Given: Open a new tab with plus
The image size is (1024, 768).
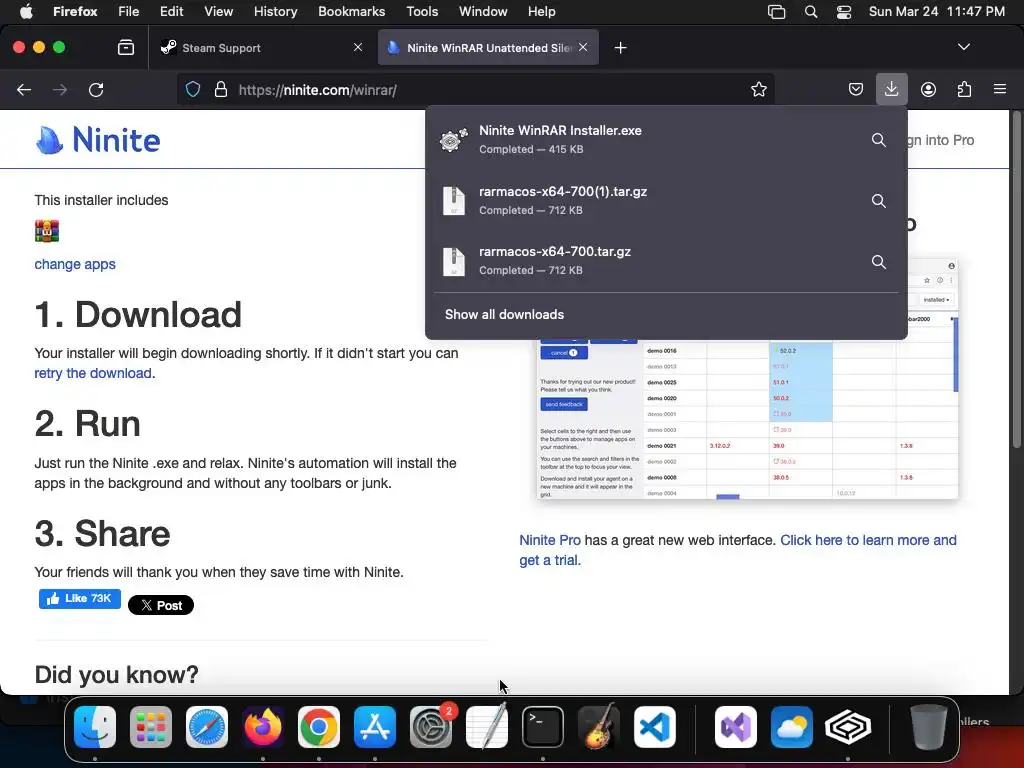Looking at the screenshot, I should point(620,48).
